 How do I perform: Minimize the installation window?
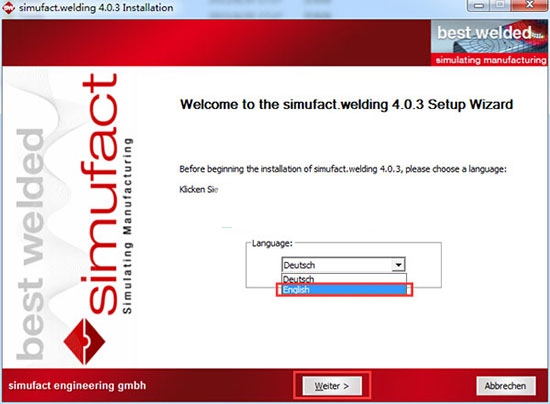click(x=479, y=6)
